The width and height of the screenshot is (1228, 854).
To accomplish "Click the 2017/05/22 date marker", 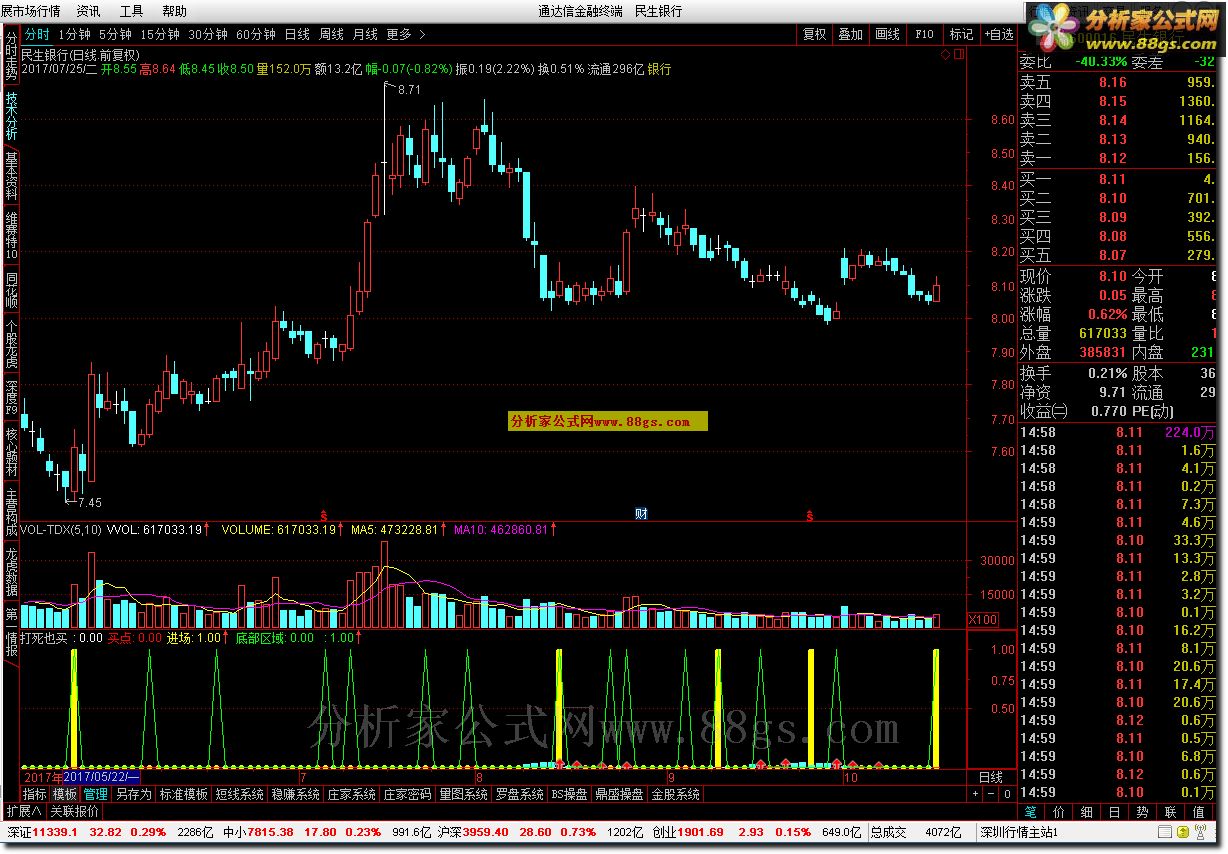I will 102,776.
